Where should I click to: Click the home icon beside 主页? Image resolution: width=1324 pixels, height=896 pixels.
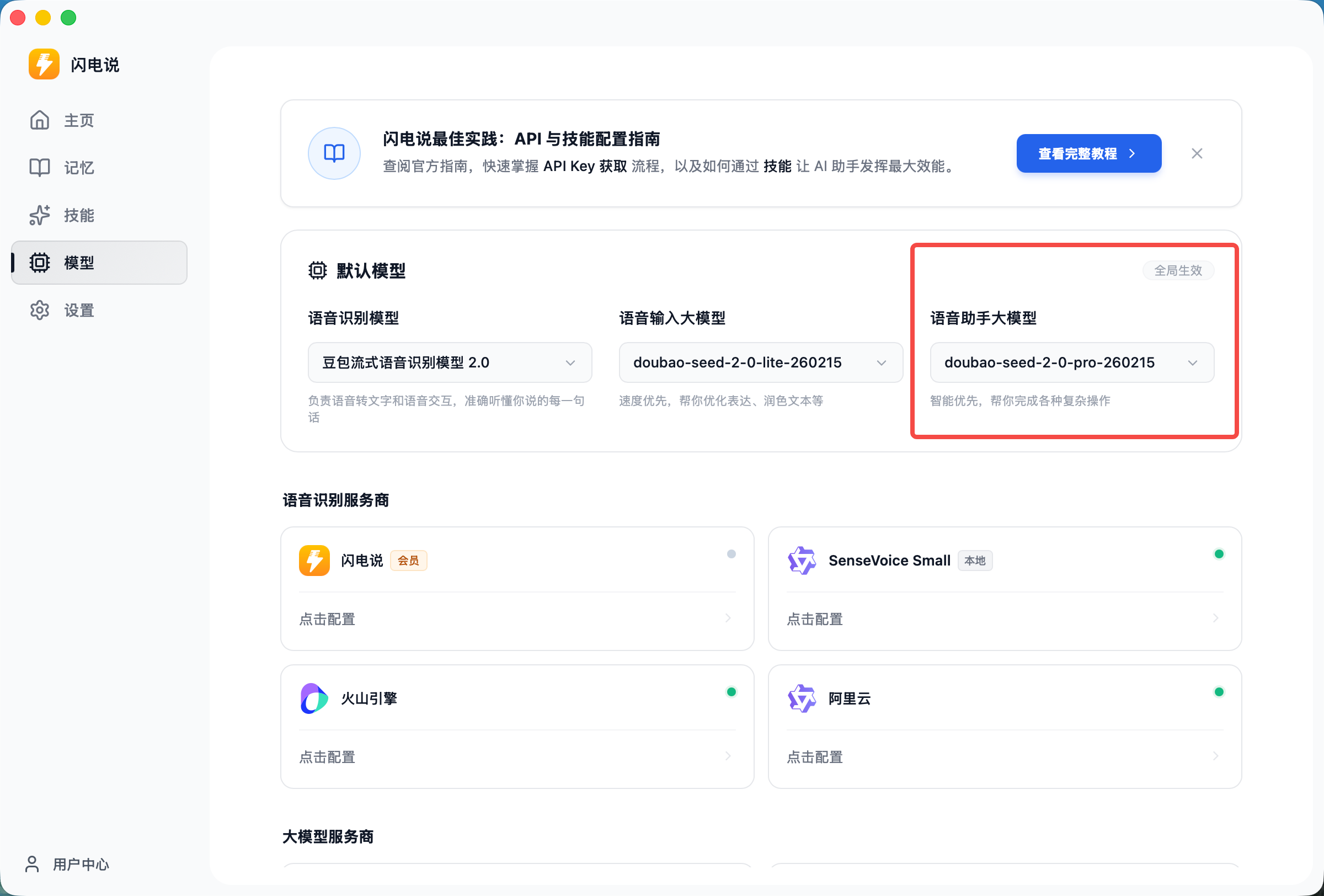(x=40, y=120)
